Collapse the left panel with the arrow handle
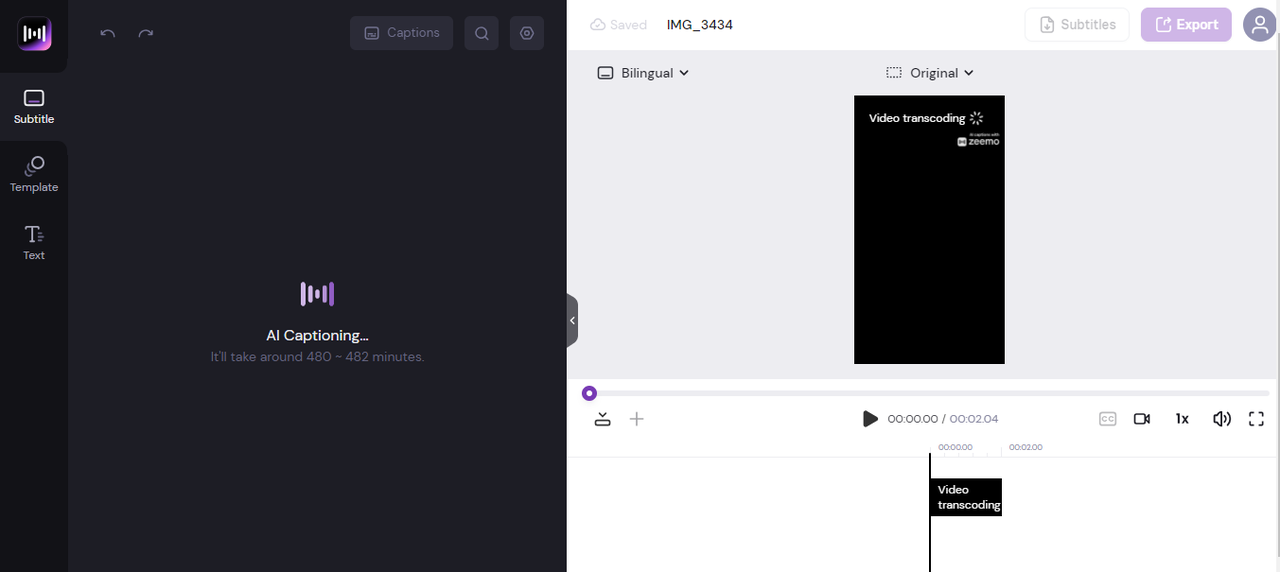The width and height of the screenshot is (1280, 572). tap(572, 321)
